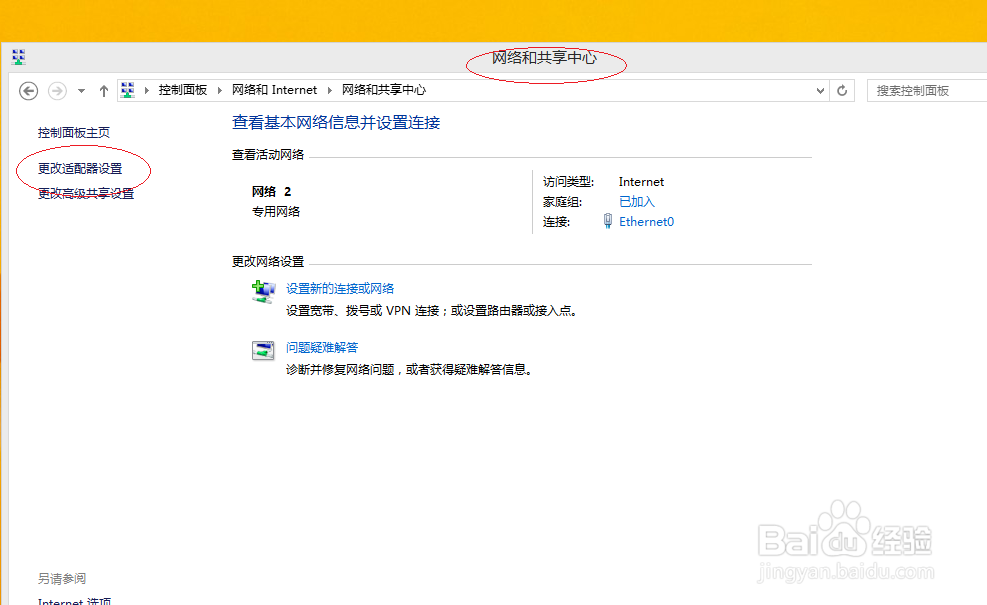
Task: Click the window's network icon in the title bar
Action: [17, 56]
